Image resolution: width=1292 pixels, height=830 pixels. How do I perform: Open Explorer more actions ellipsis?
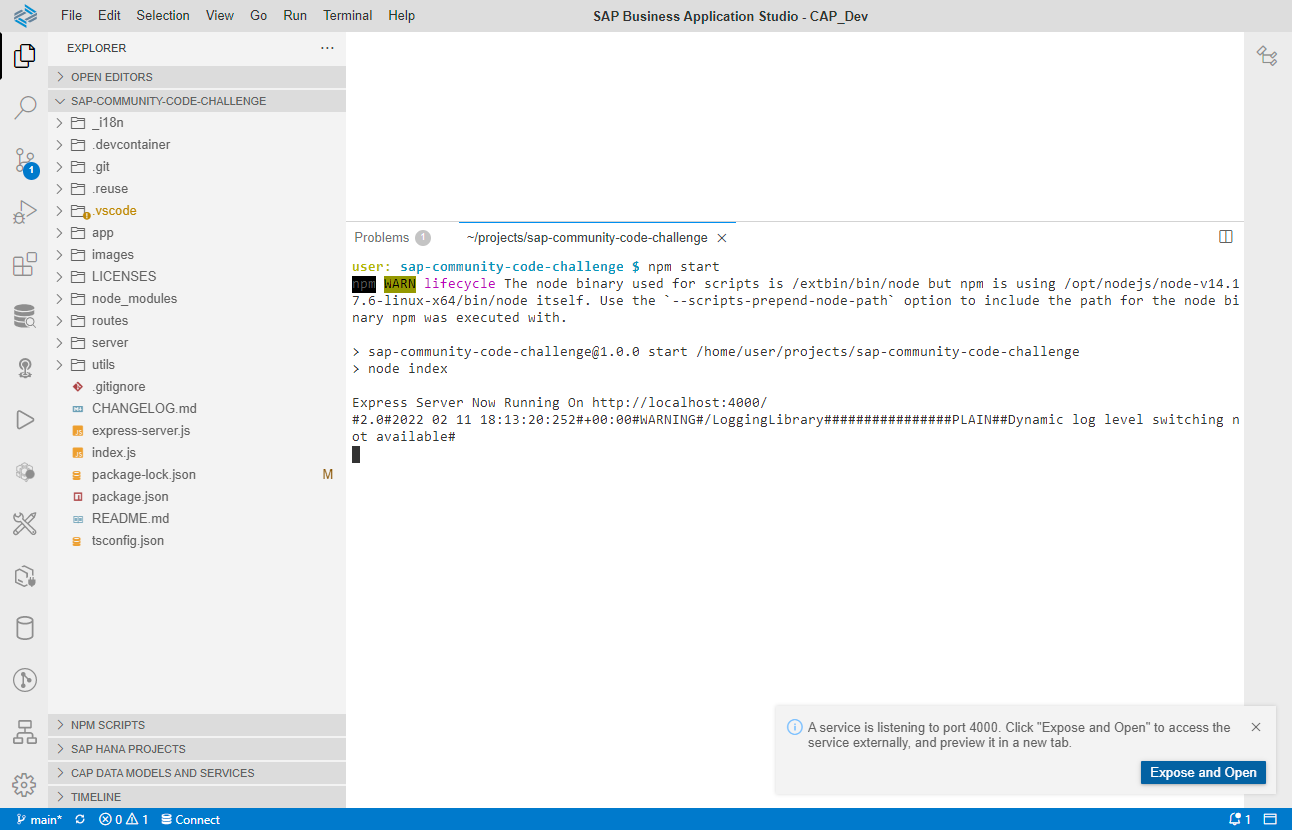[x=327, y=48]
